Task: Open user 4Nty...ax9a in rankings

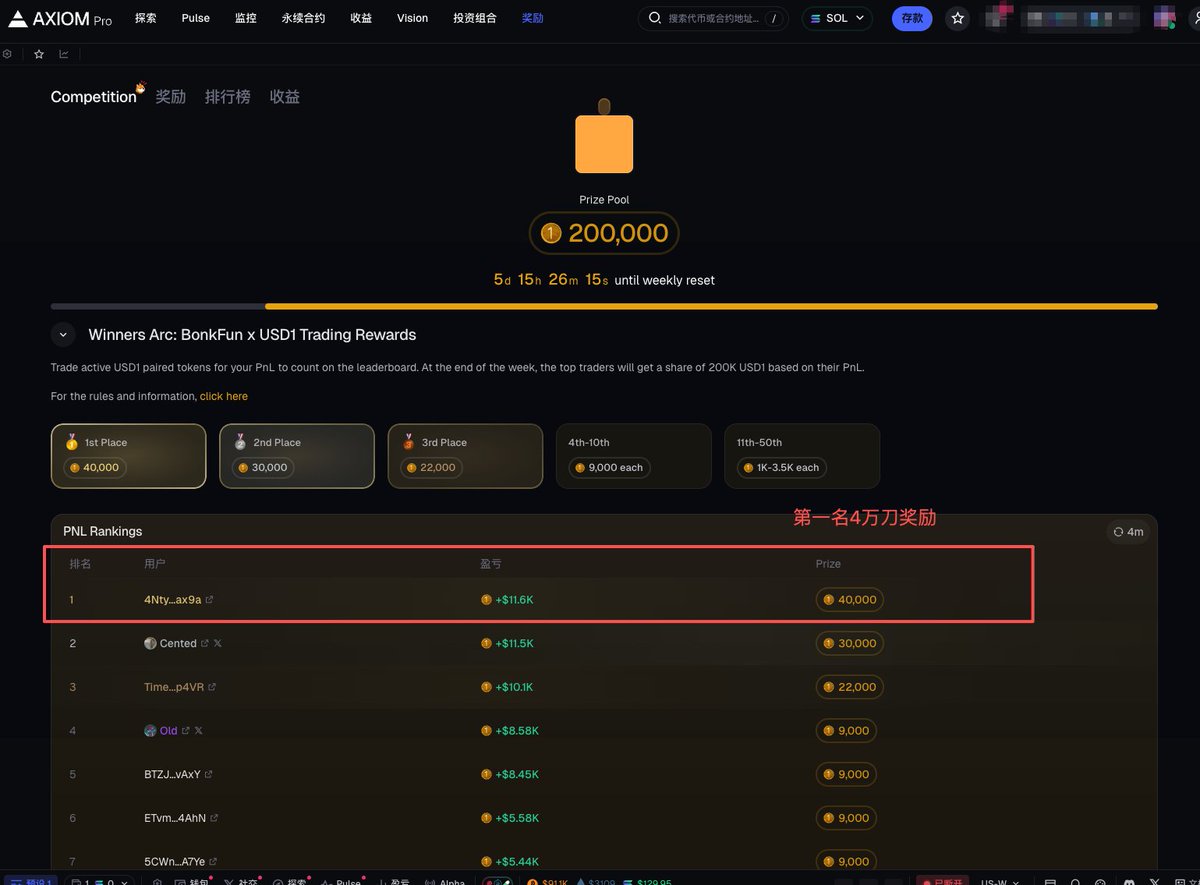Action: coord(173,600)
